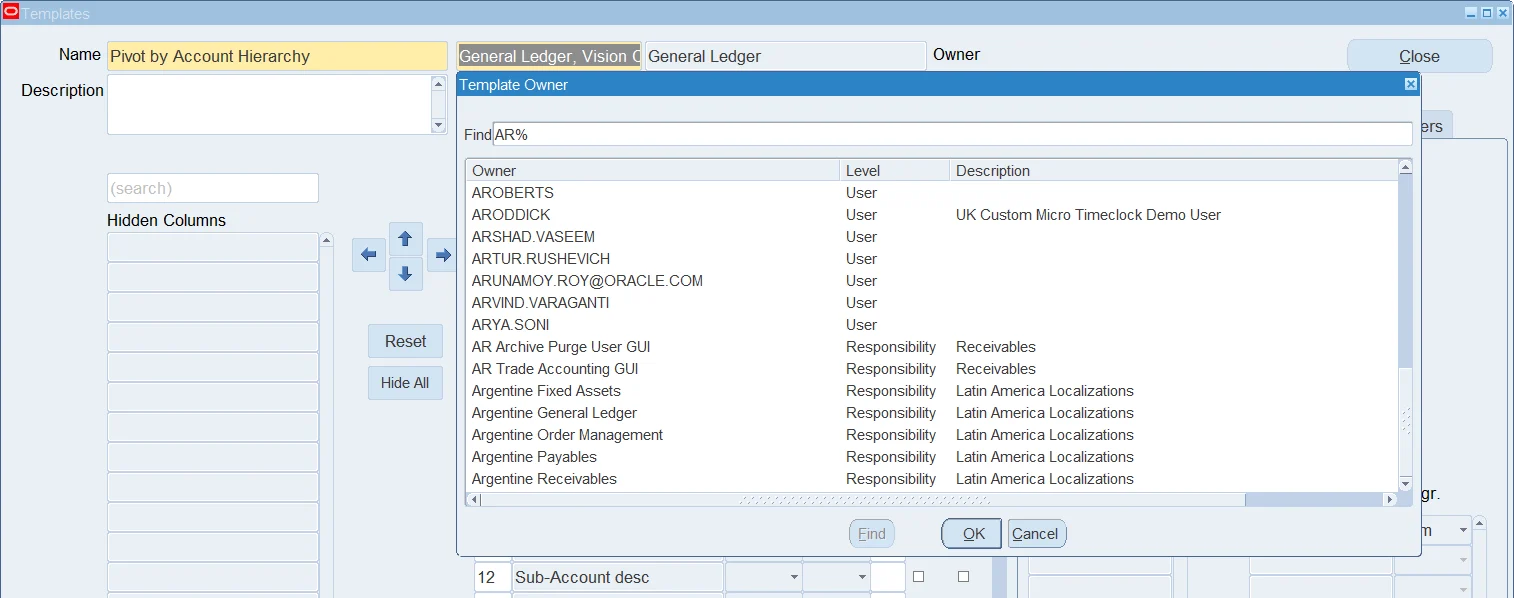Close the Template Owner dialog via X icon
Viewport: 1514px width, 598px height.
[x=1411, y=85]
